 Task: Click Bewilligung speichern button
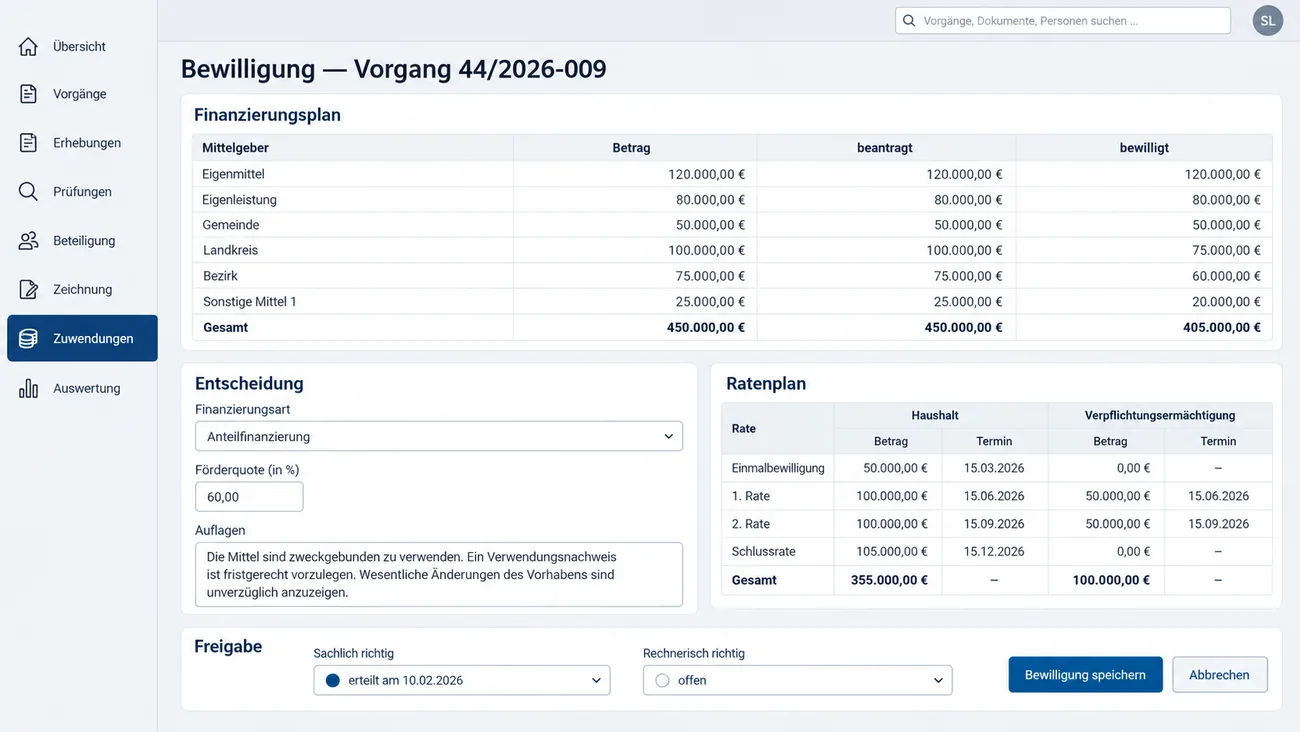point(1085,675)
